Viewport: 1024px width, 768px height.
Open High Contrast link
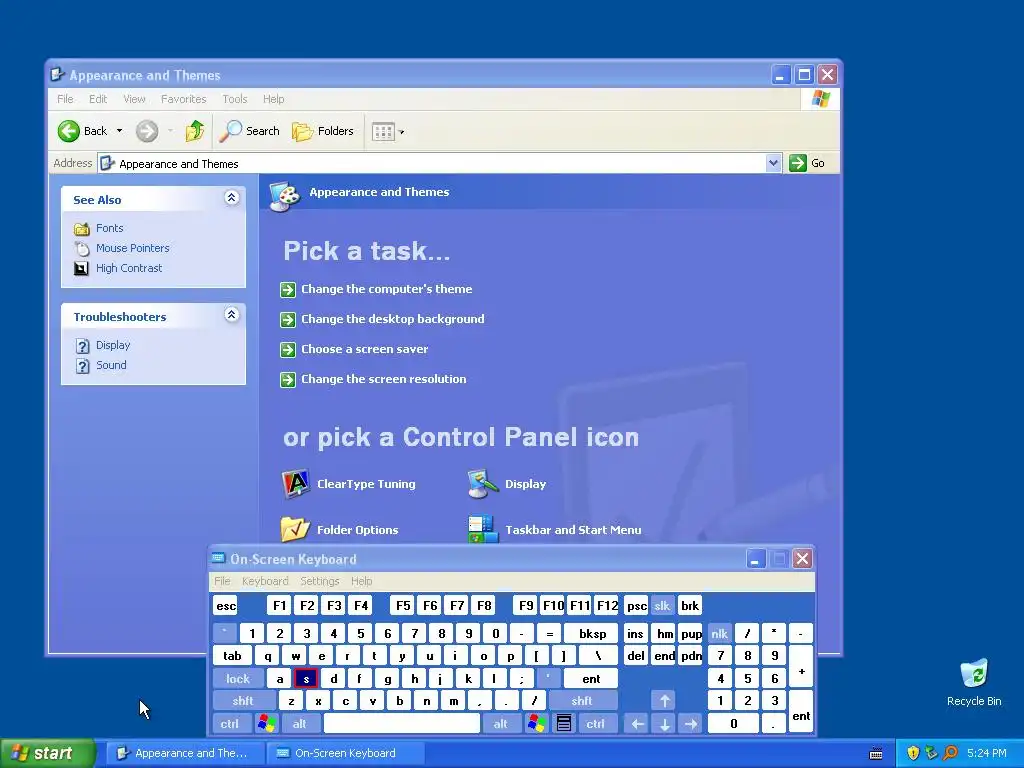129,268
